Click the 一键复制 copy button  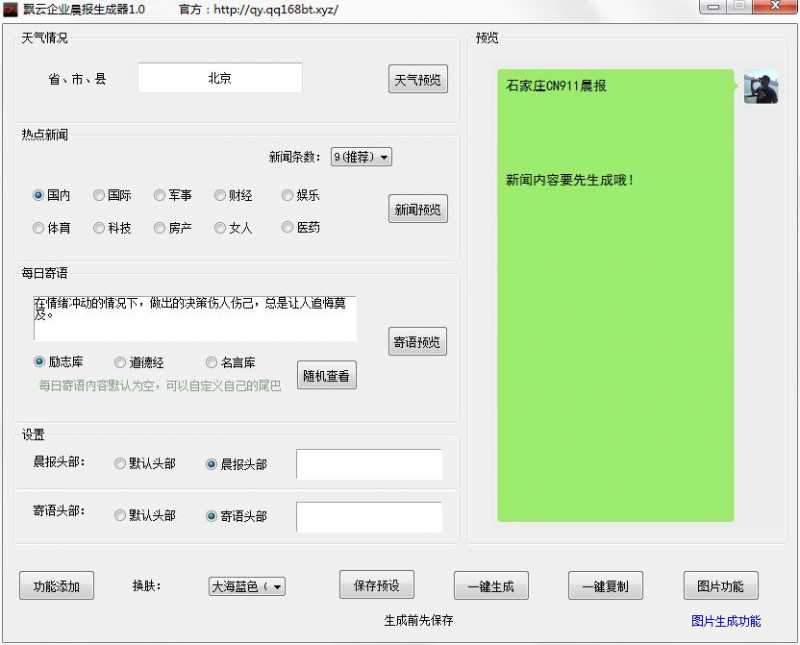[605, 585]
